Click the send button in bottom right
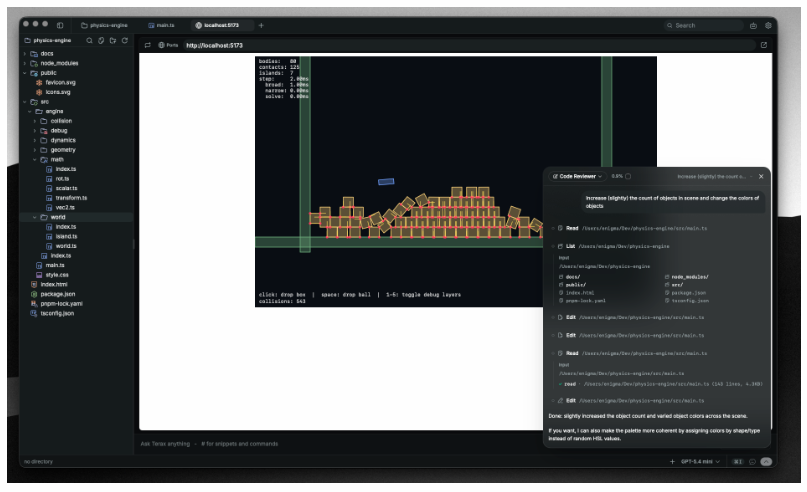The image size is (807, 492). (766, 462)
